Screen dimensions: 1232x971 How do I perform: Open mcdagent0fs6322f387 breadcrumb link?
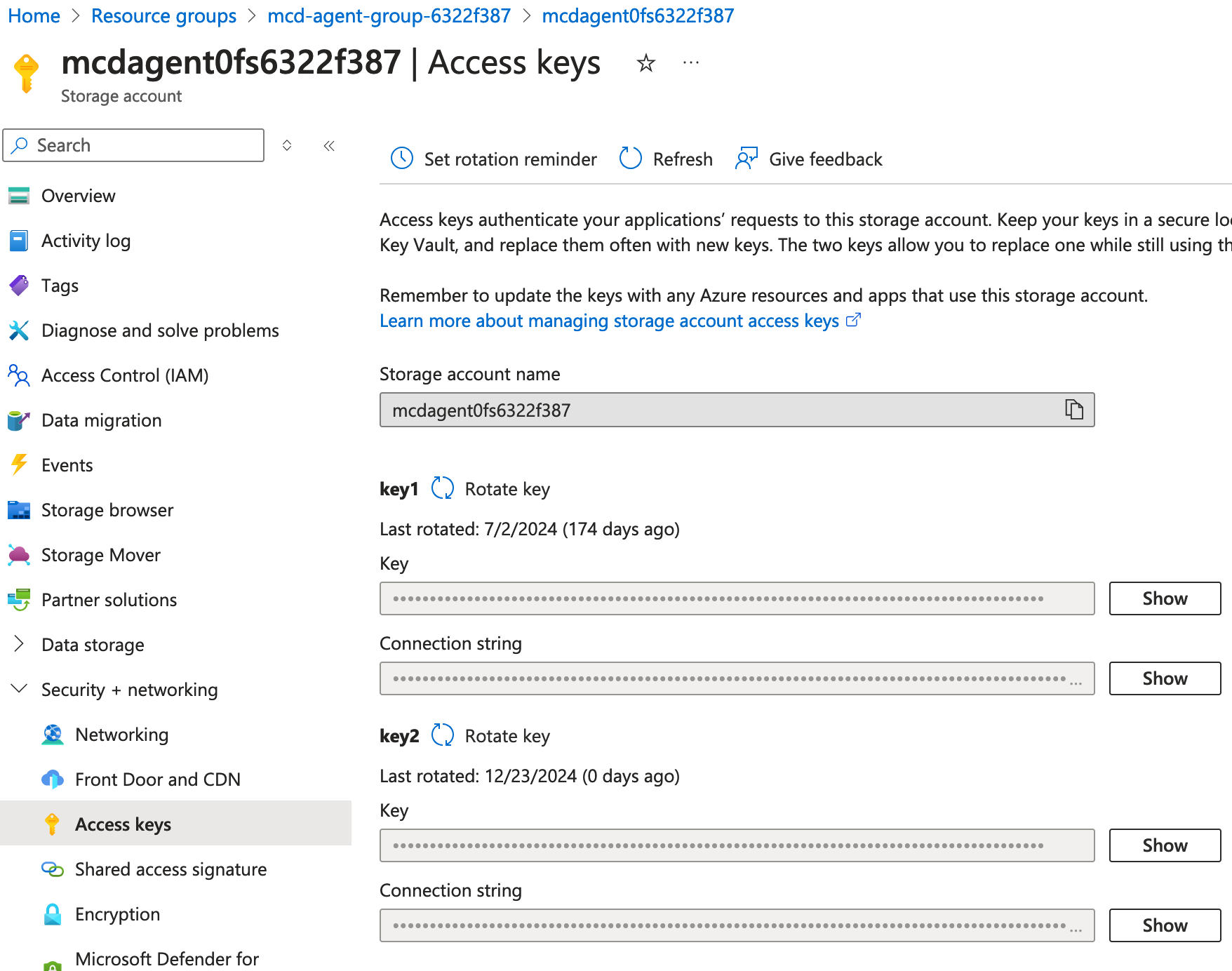(x=638, y=15)
